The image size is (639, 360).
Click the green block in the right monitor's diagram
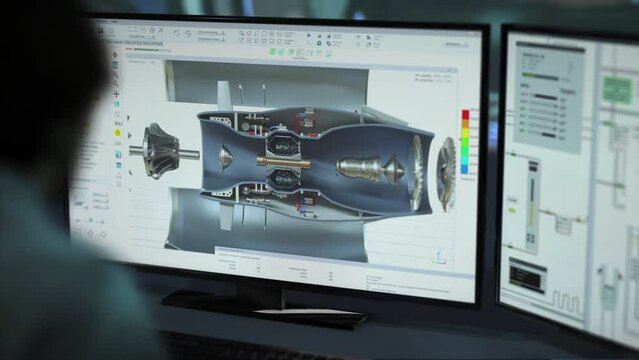(x=617, y=89)
